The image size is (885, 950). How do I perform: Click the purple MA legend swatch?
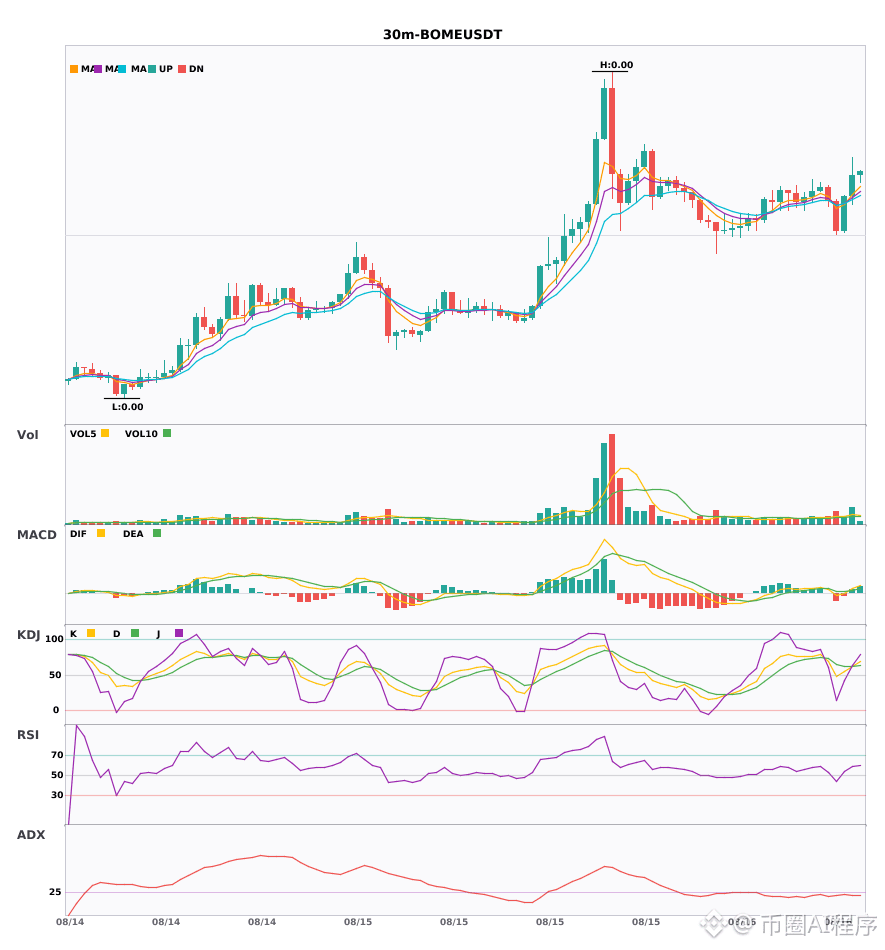[x=98, y=69]
